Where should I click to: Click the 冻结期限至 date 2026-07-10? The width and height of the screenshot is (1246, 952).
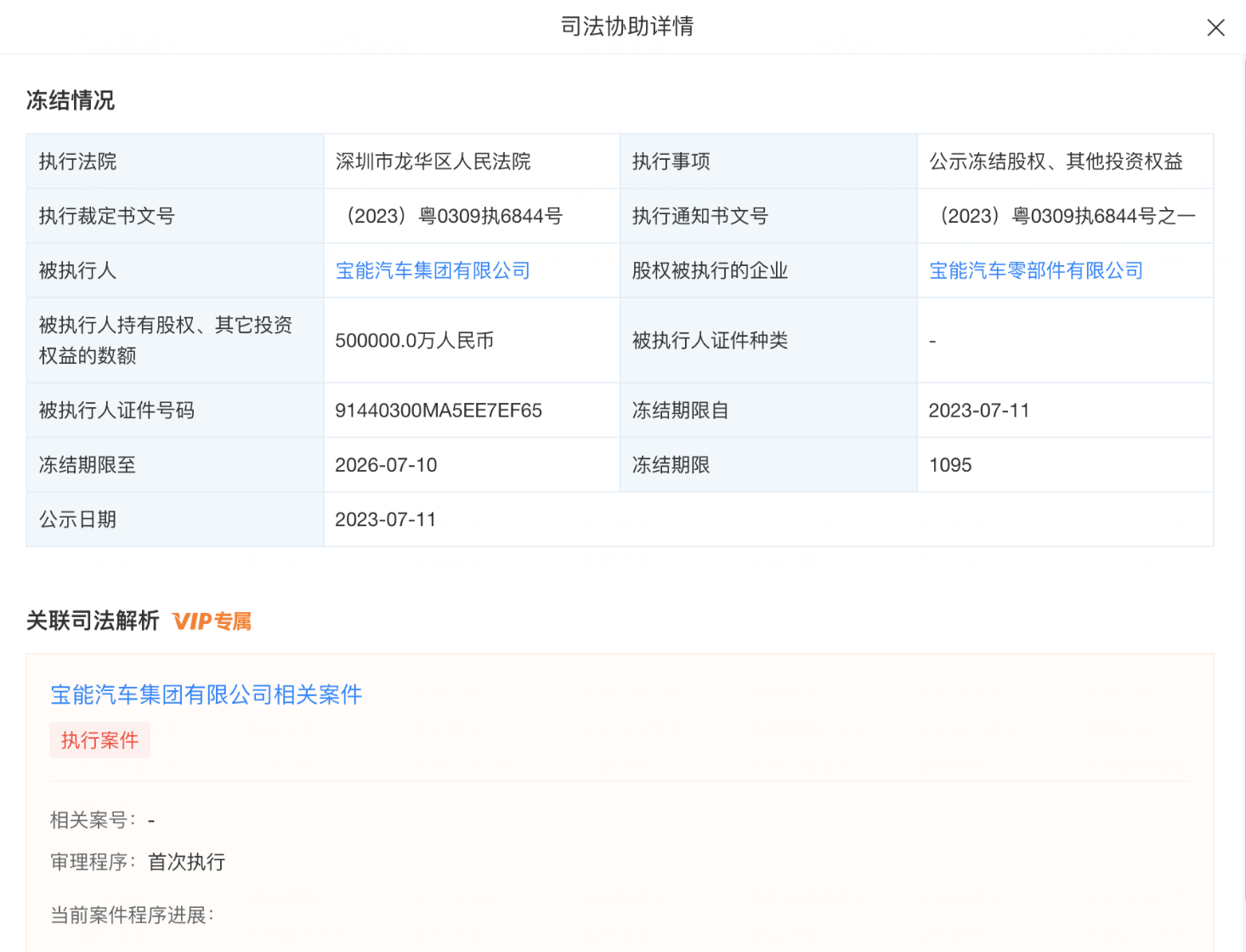pyautogui.click(x=386, y=465)
